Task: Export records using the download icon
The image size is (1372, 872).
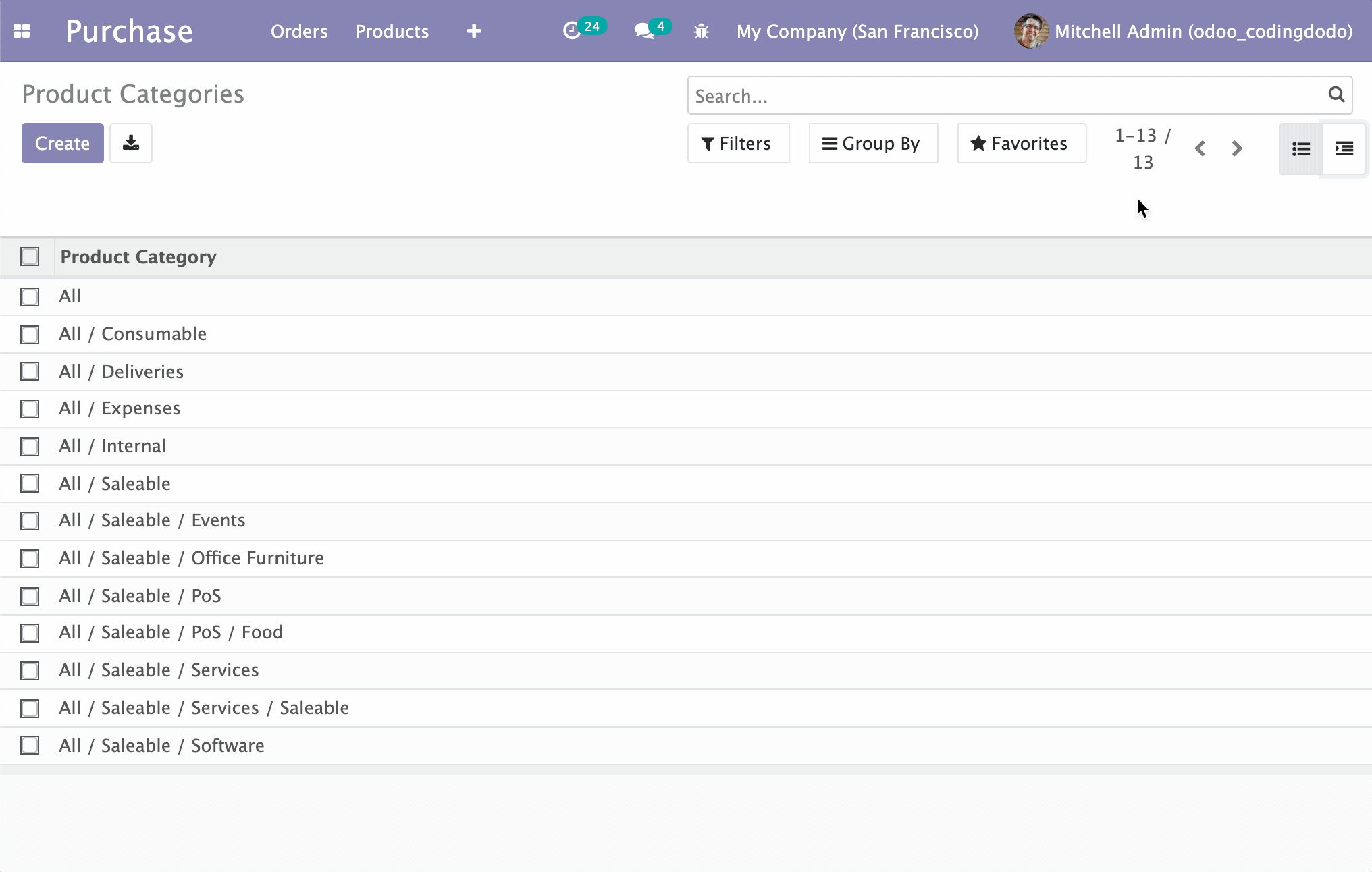Action: click(131, 143)
